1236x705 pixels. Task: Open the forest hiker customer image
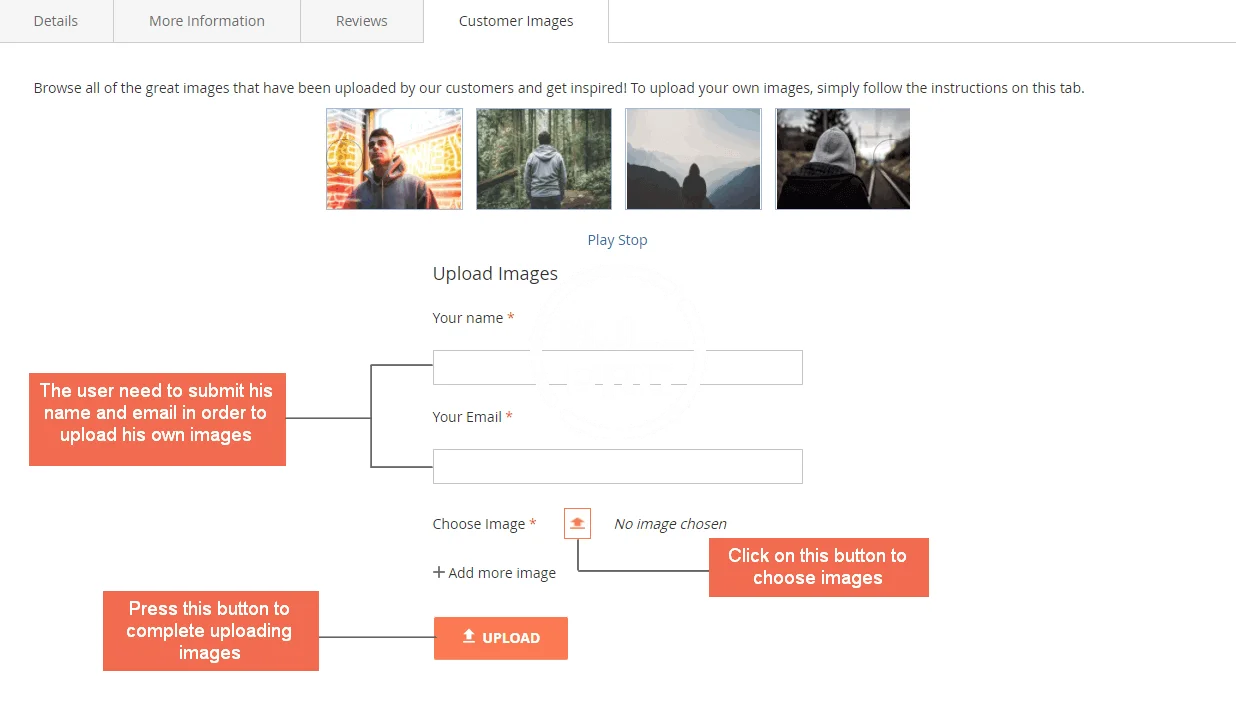click(543, 159)
